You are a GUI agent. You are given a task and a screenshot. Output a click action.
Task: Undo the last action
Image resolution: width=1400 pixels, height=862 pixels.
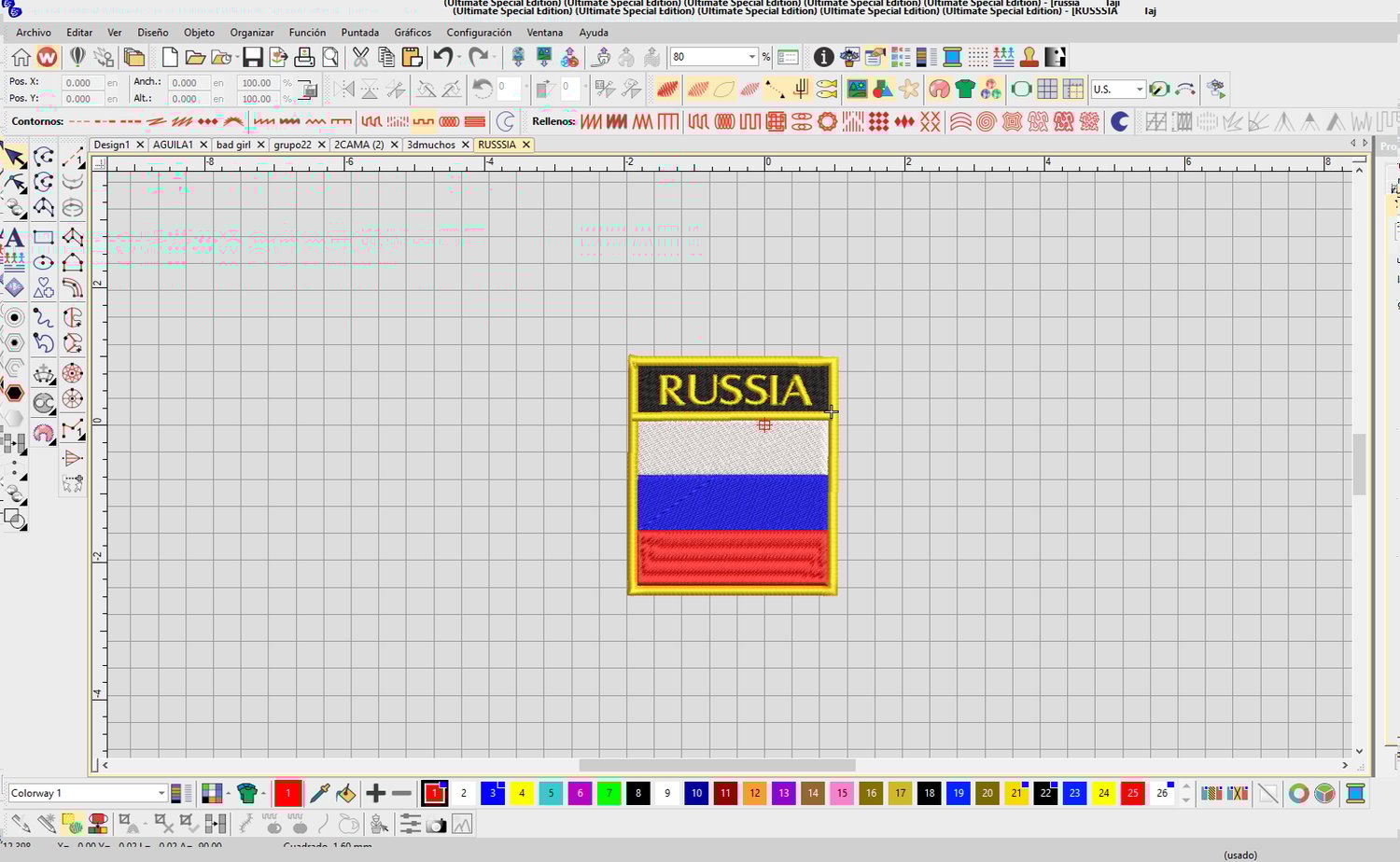pyautogui.click(x=442, y=58)
